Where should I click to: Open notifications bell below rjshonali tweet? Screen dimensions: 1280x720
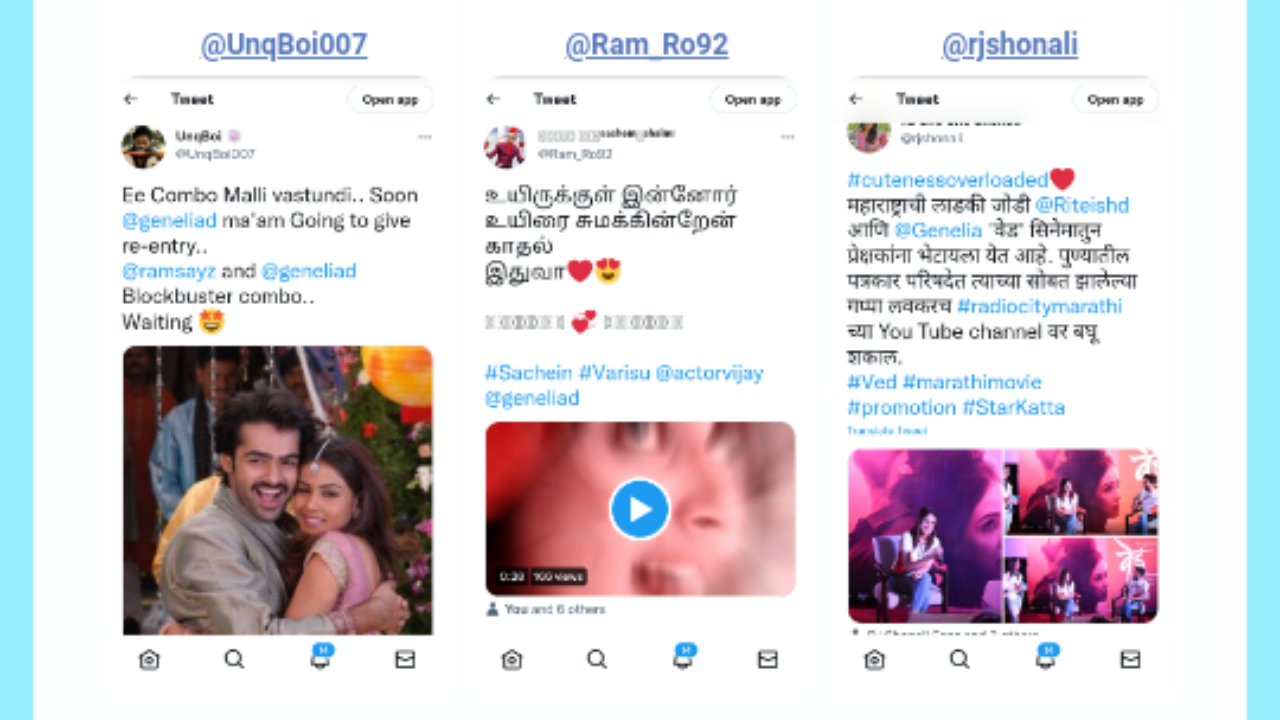point(1046,657)
